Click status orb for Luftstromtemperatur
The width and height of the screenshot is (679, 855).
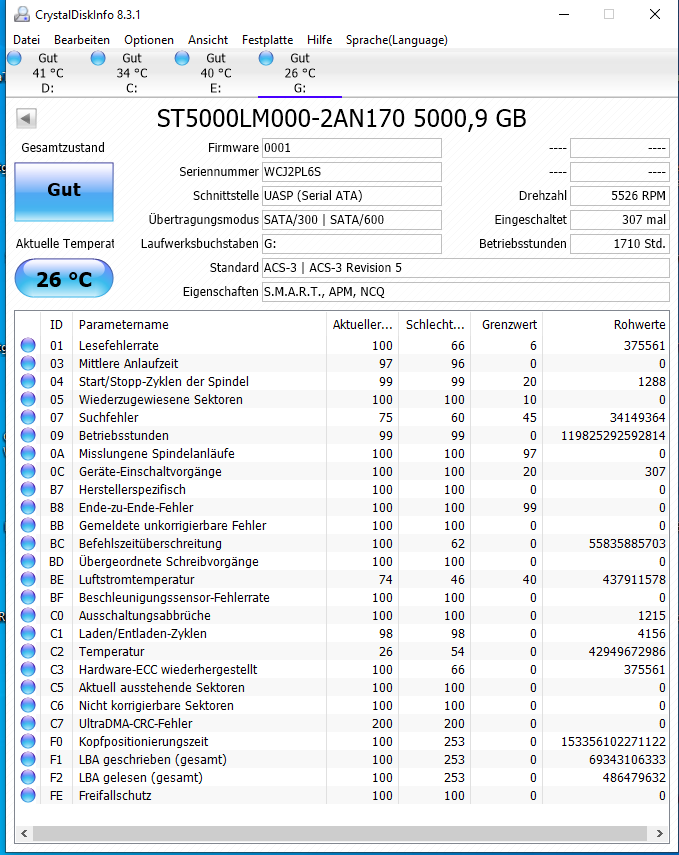(x=28, y=579)
